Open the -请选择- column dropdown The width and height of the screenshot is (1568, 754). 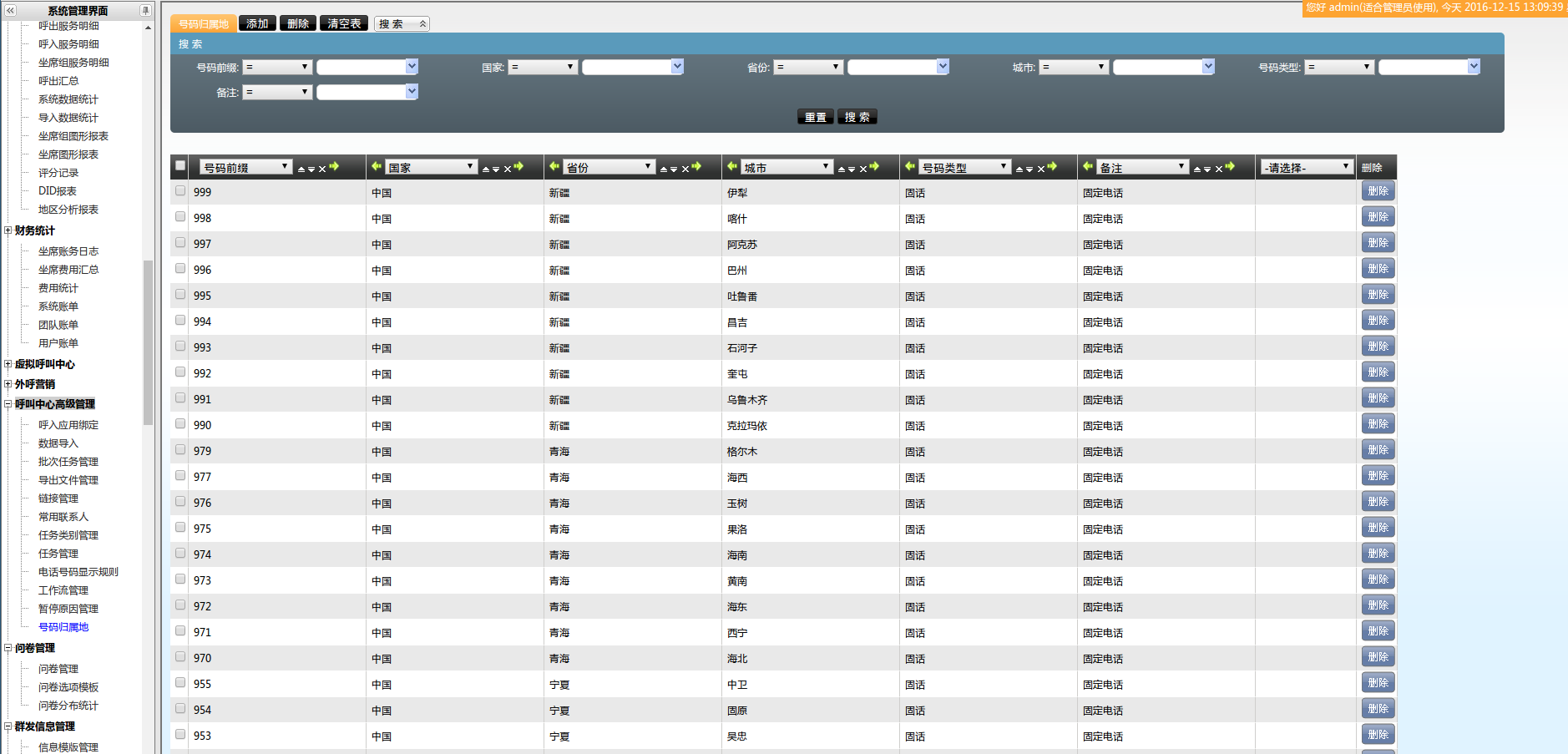1307,167
